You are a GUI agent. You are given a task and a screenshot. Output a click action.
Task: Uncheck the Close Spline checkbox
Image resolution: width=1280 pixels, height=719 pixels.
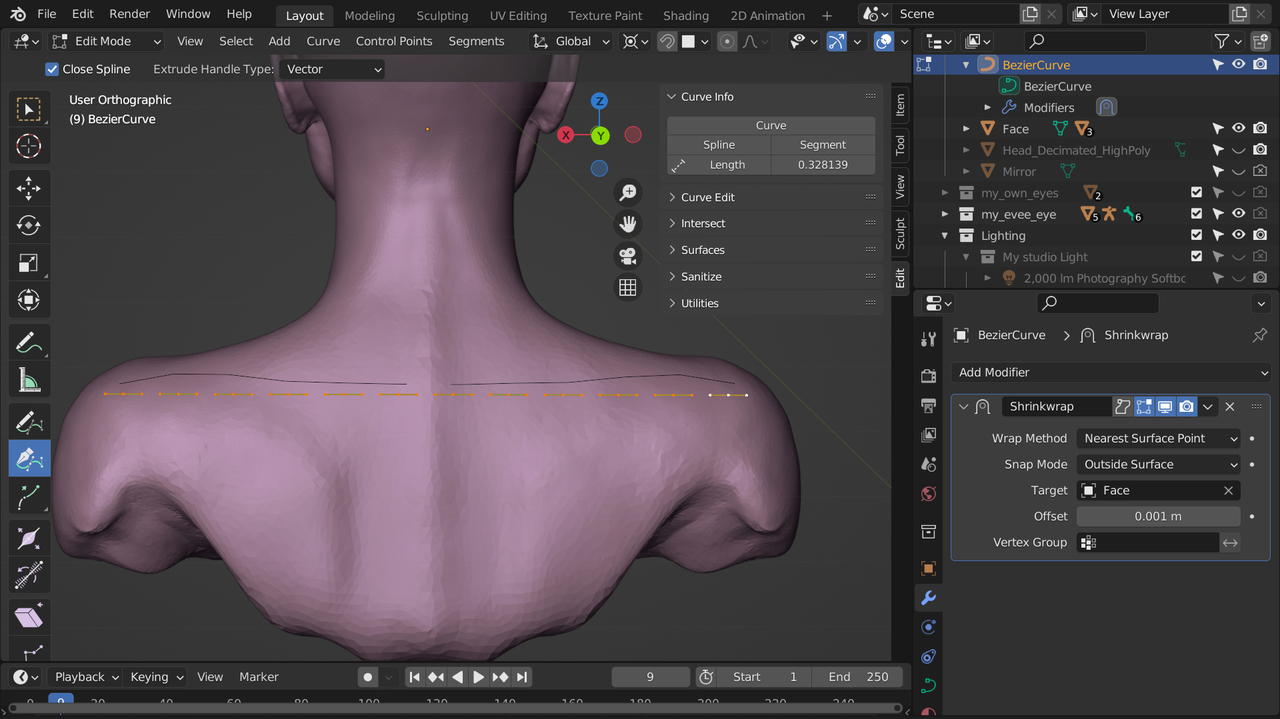[x=52, y=69]
